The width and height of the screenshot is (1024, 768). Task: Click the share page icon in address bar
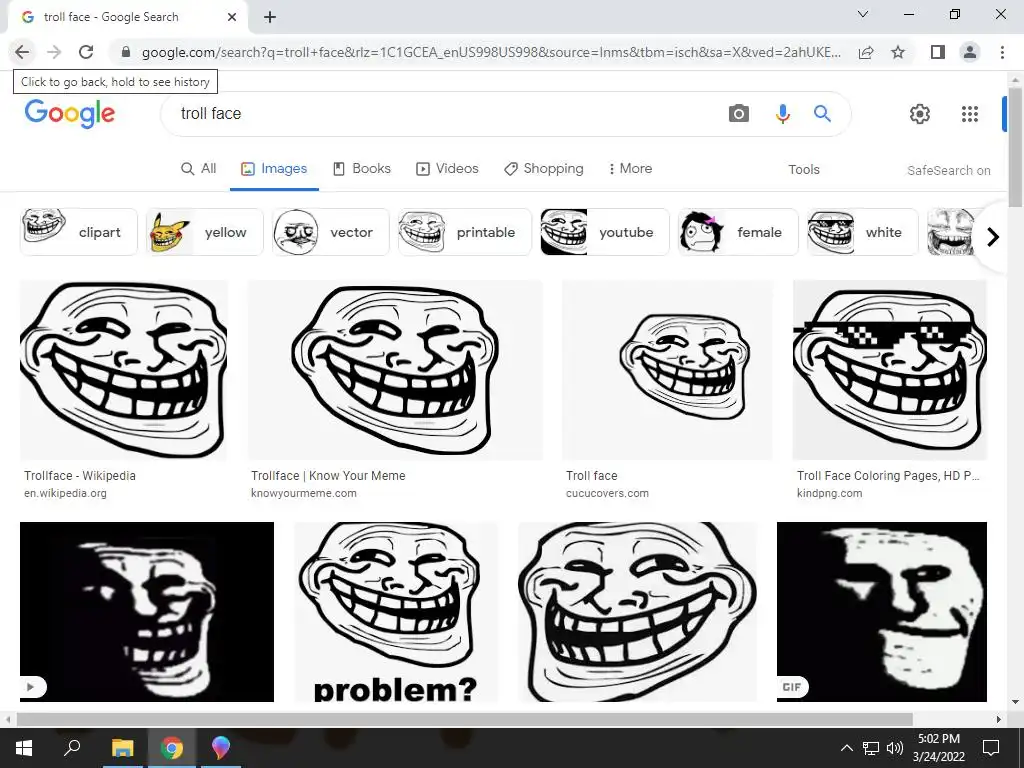pyautogui.click(x=866, y=52)
